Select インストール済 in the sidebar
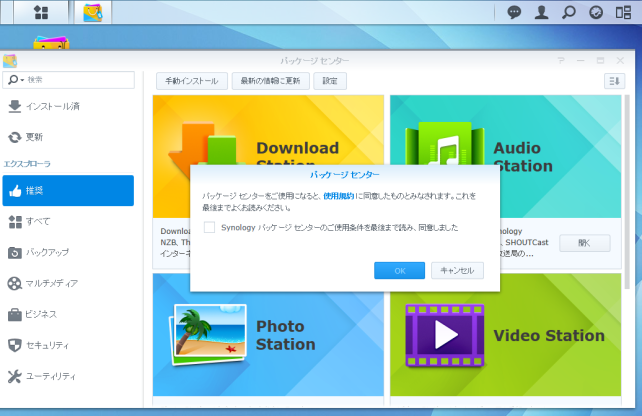 tap(68, 106)
